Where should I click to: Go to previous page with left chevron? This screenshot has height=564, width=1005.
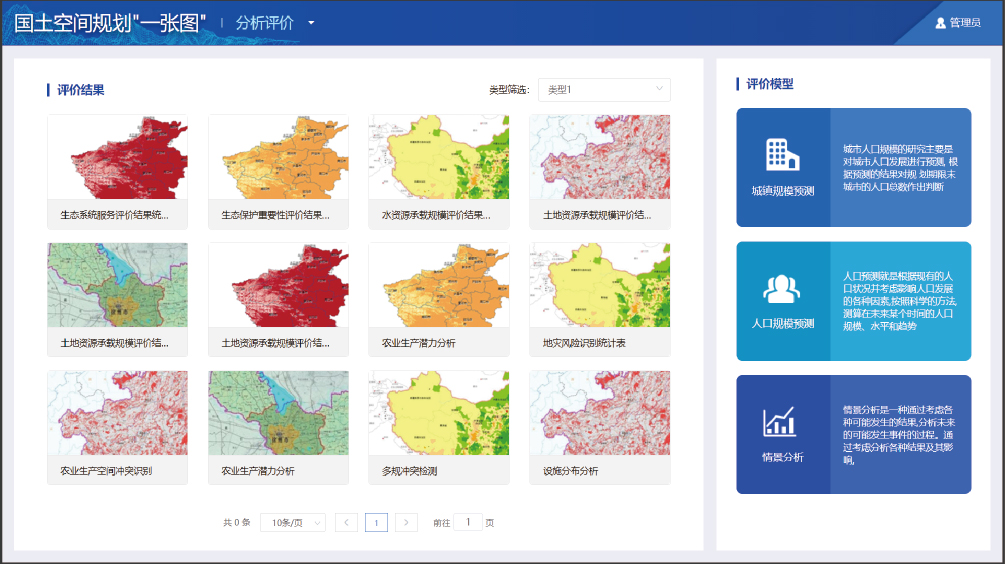click(x=346, y=523)
